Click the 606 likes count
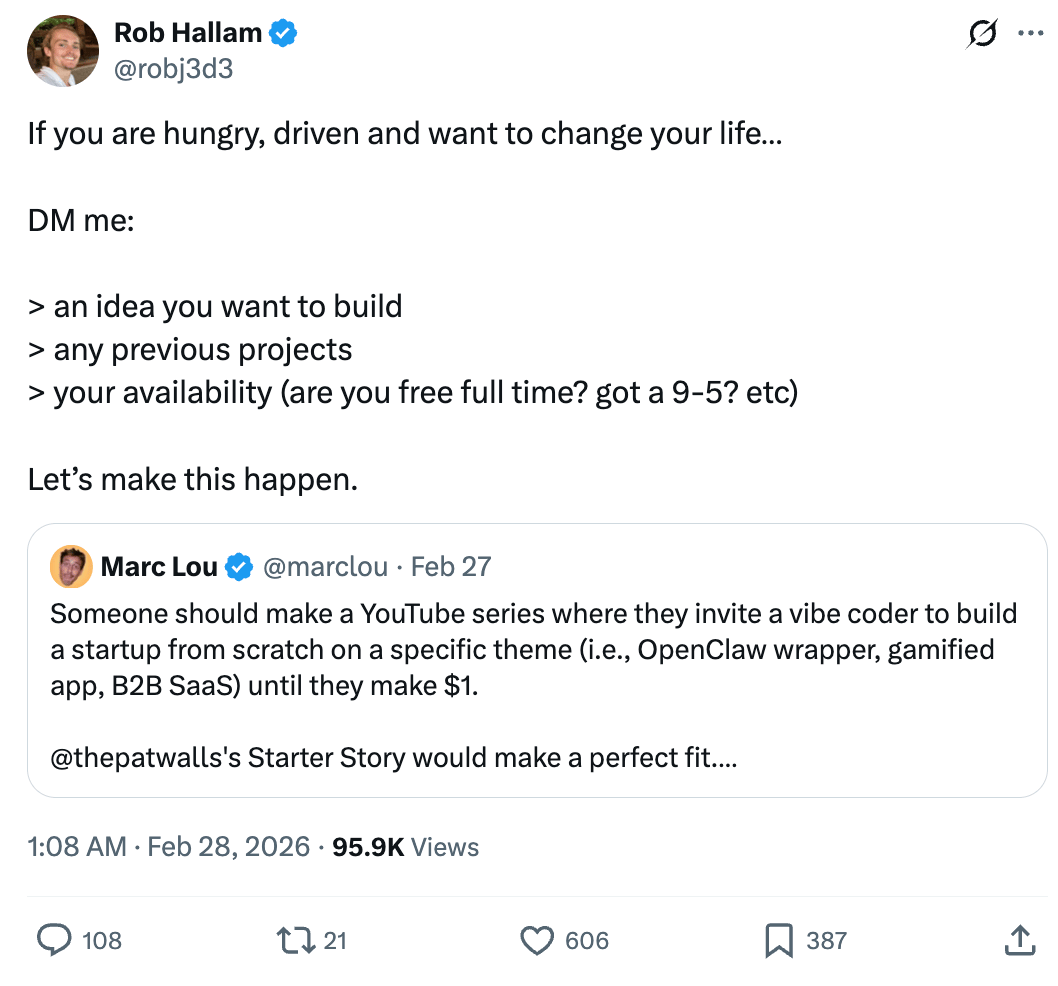This screenshot has width=1058, height=986. coord(587,941)
